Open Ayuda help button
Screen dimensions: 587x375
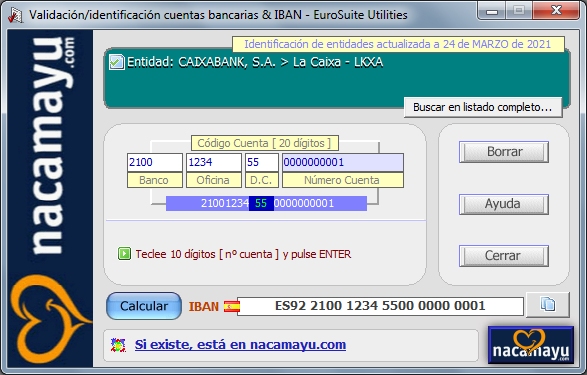pos(504,204)
